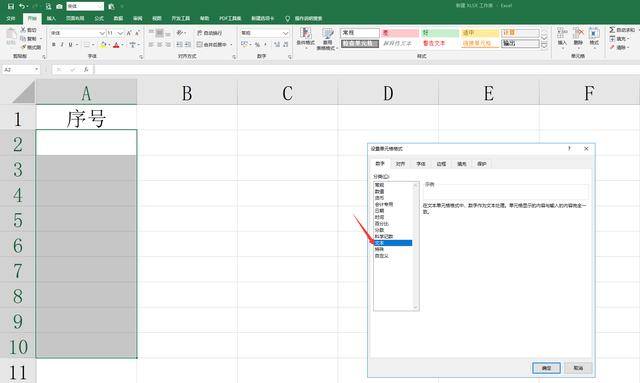Toggle italic formatting
The height and width of the screenshot is (383, 640).
(62, 45)
